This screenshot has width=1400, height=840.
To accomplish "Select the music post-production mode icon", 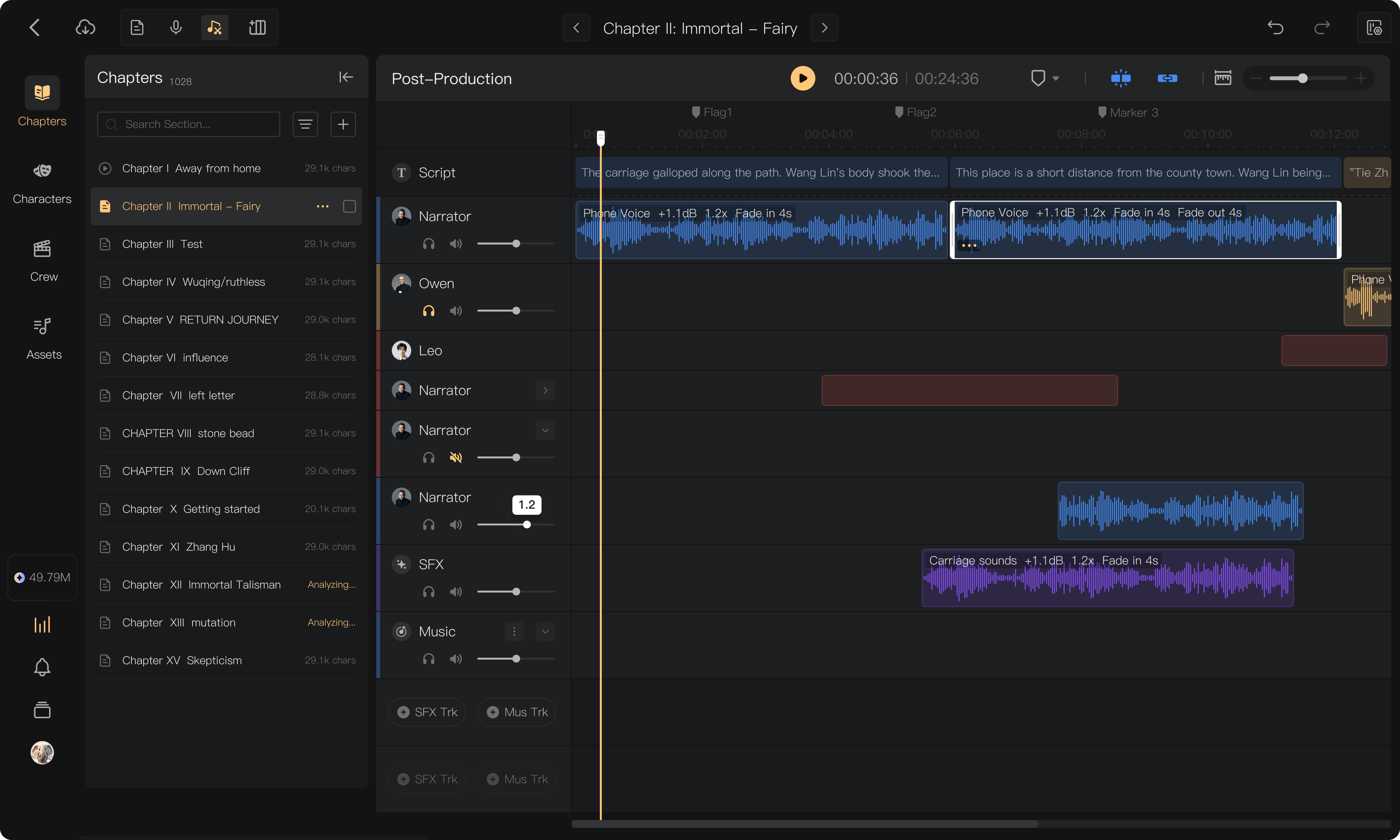I will pyautogui.click(x=214, y=27).
